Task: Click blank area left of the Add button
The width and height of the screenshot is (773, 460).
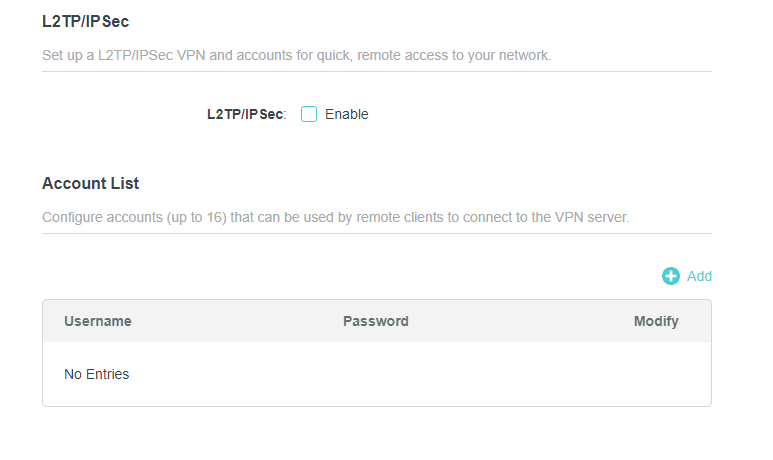Action: coord(400,276)
